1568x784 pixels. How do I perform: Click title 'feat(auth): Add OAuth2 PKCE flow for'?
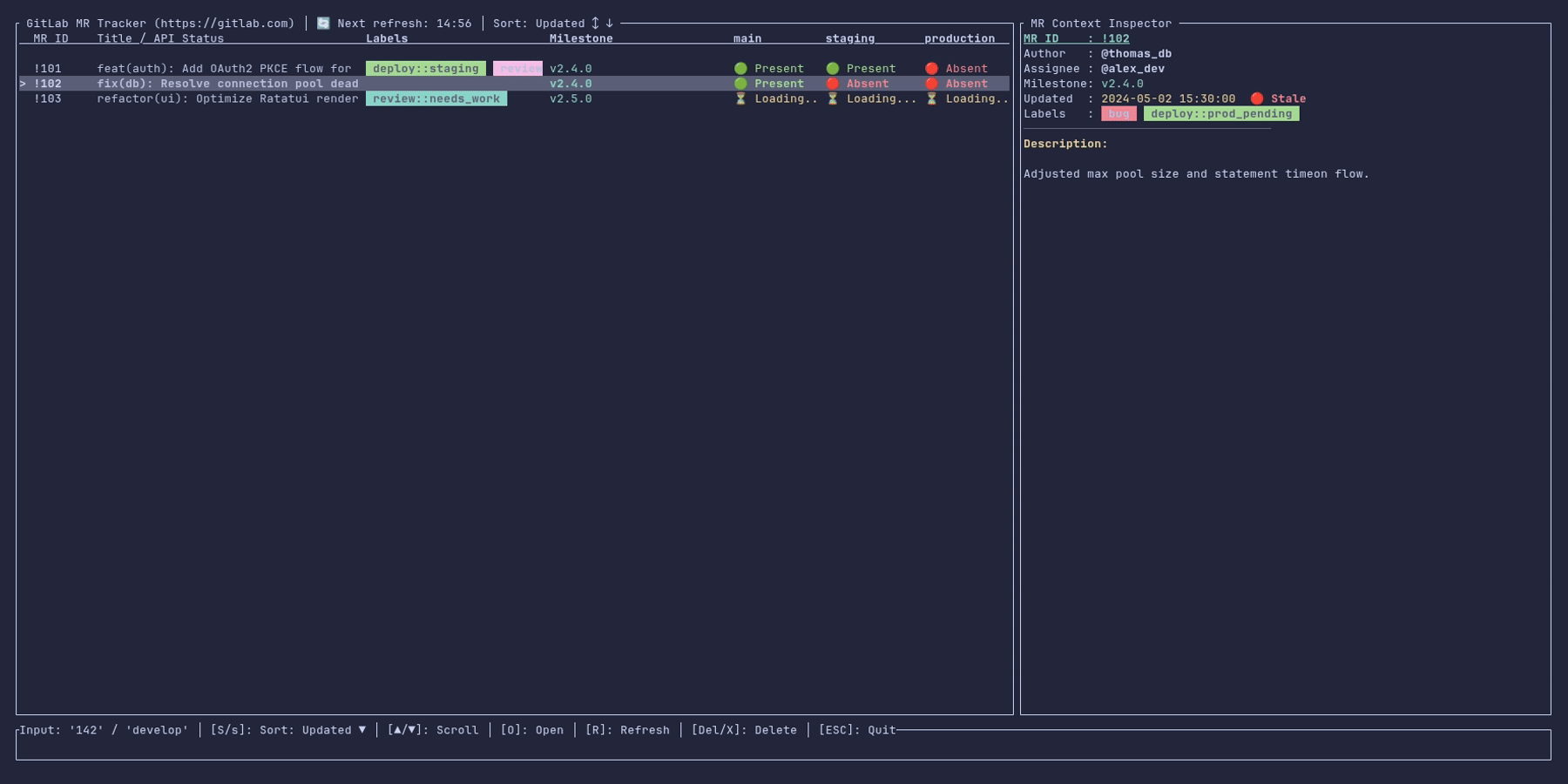[x=224, y=69]
